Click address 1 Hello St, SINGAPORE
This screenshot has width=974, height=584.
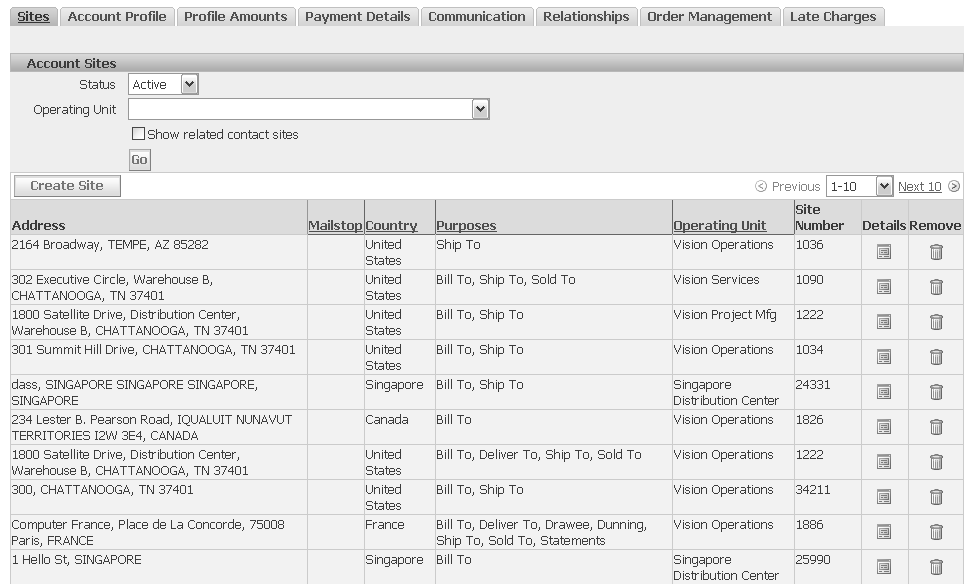76,560
